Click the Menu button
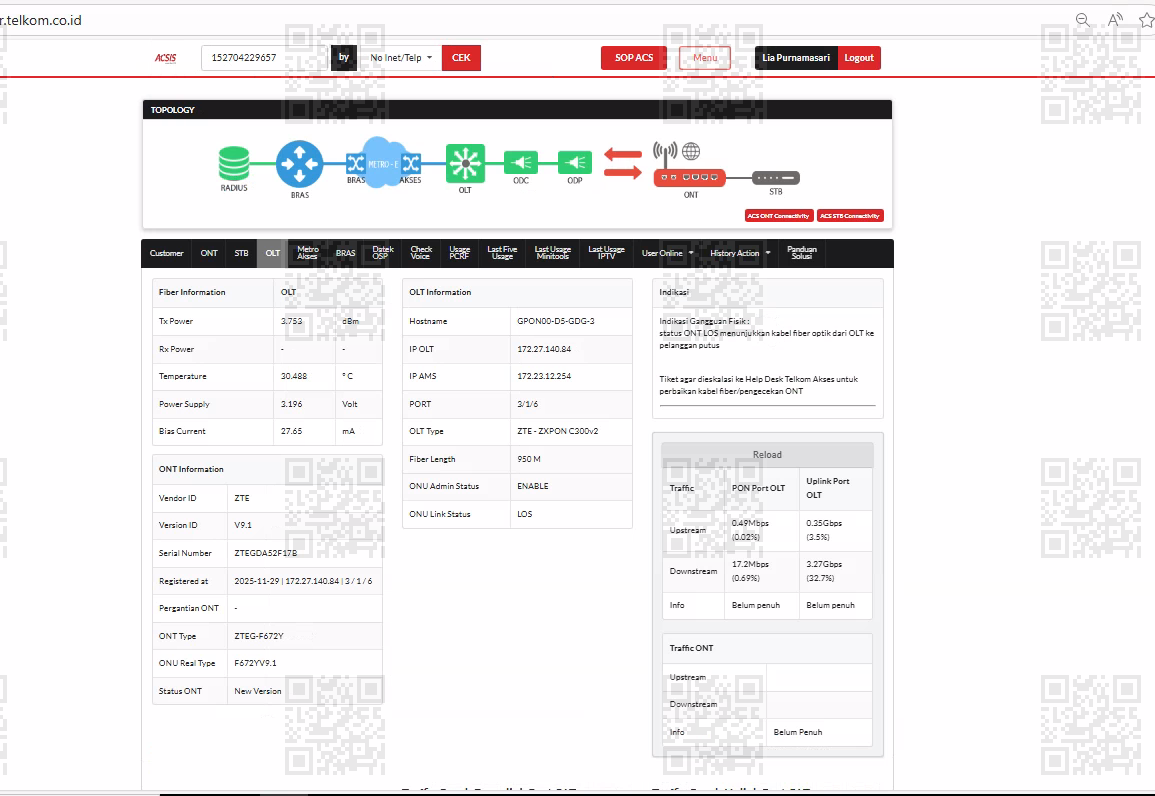 coord(704,57)
